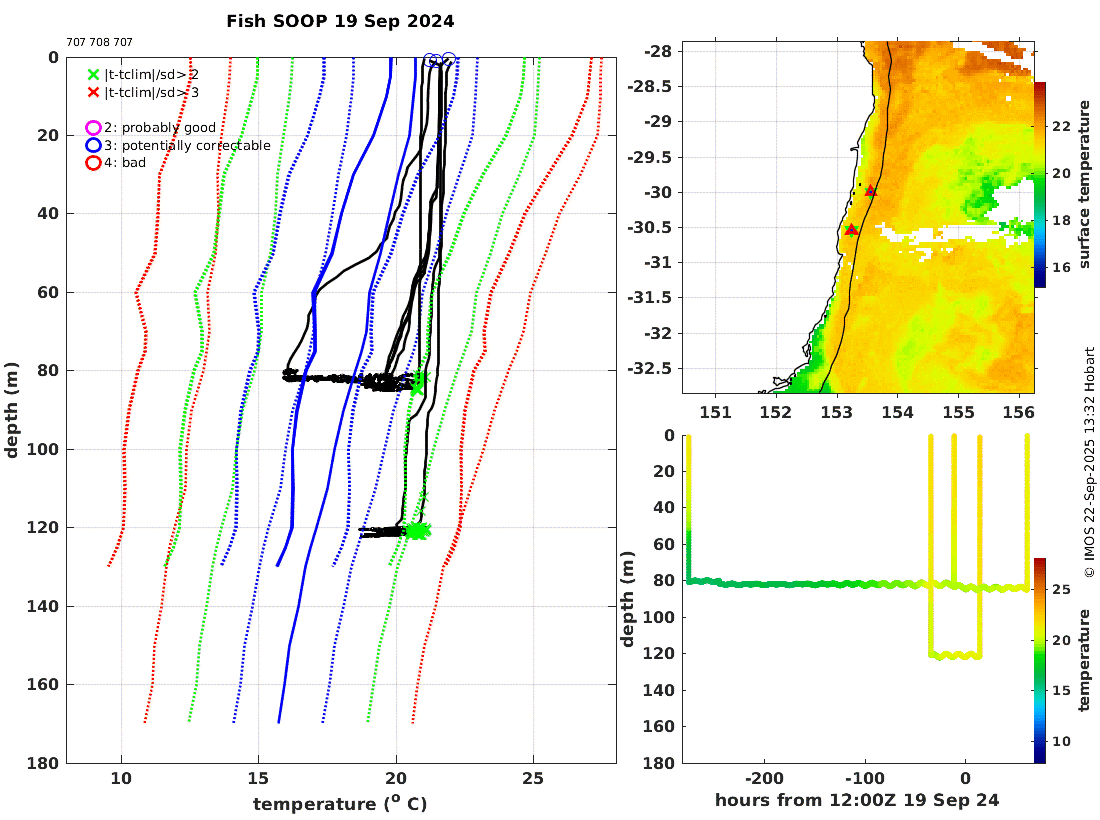
Task: Click the 'surface temperature' colorbar label
Action: (x=1085, y=184)
